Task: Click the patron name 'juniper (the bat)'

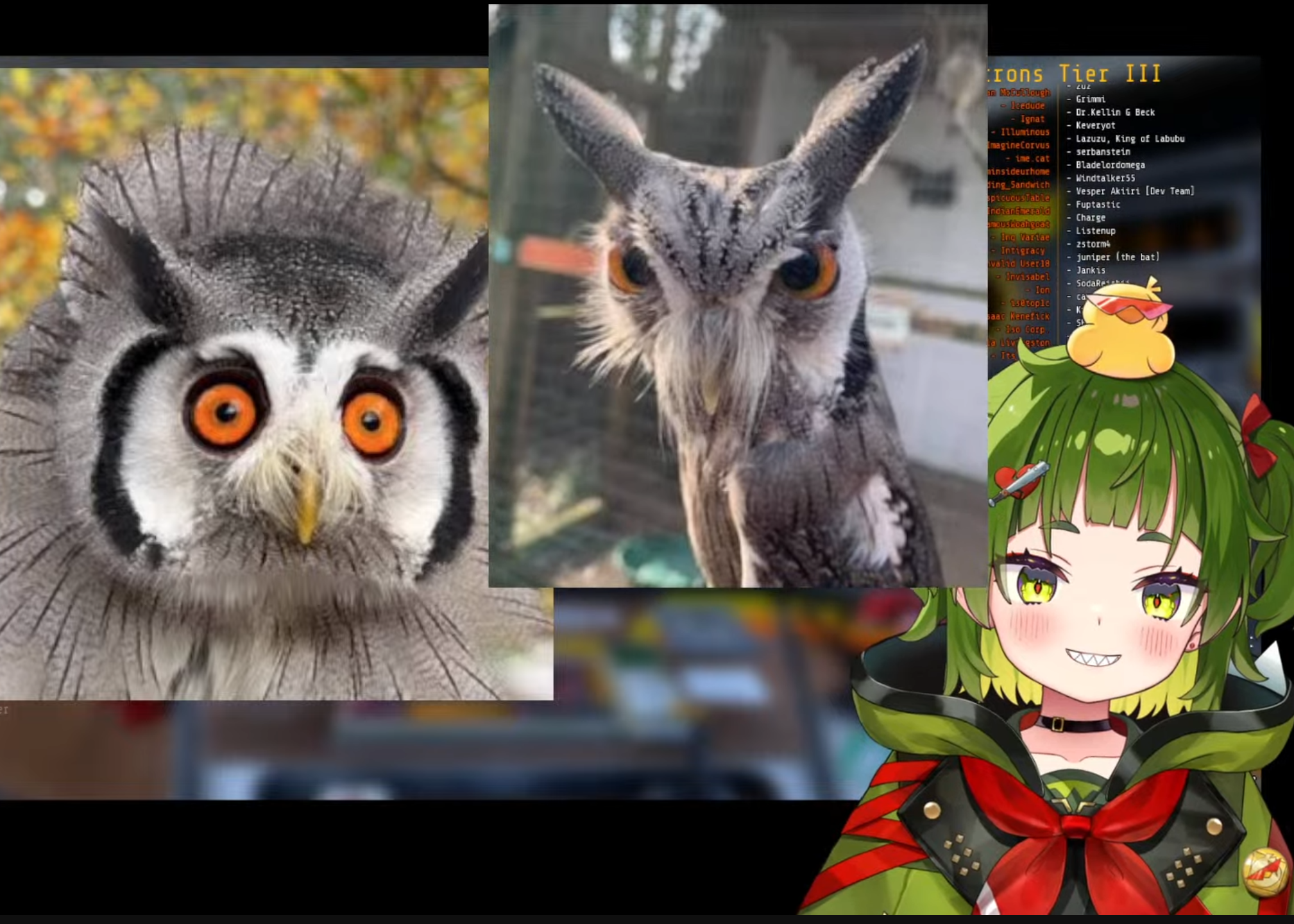Action: pos(1118,257)
